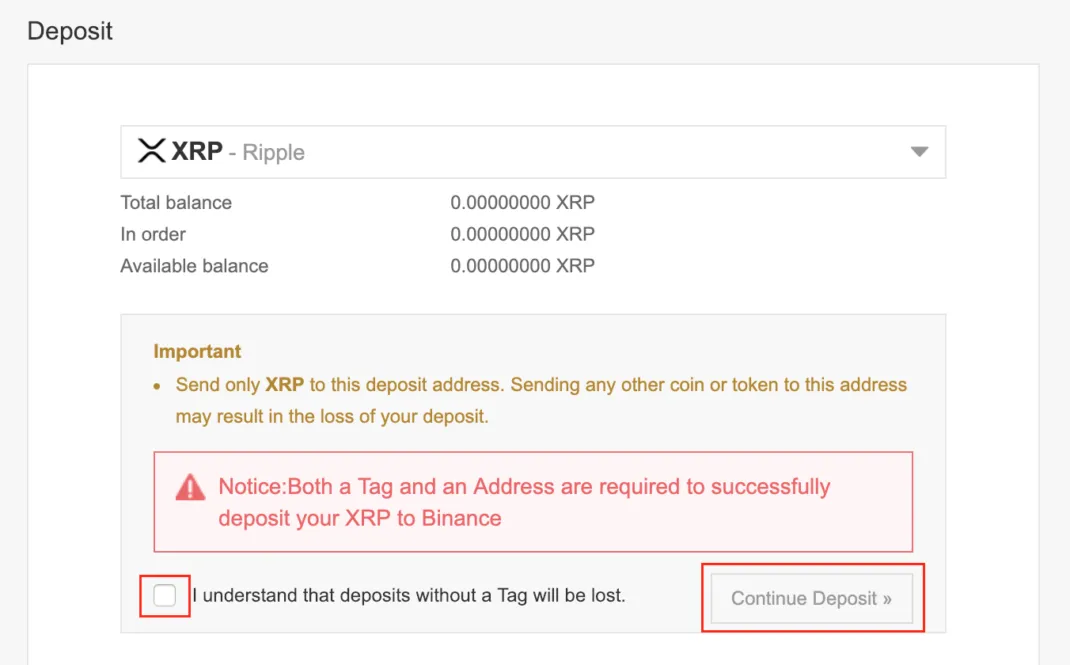Click the 'In order' label
1070x665 pixels.
[x=153, y=234]
